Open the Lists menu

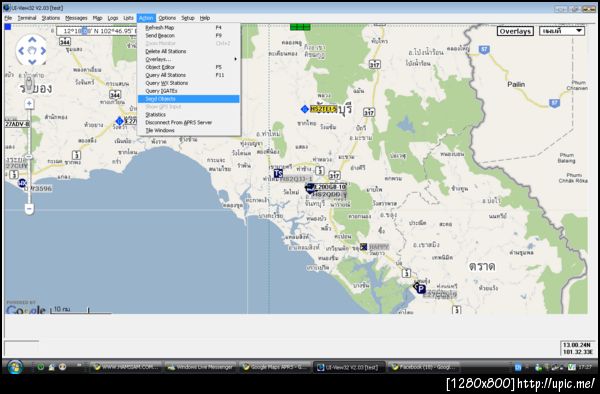pyautogui.click(x=128, y=18)
